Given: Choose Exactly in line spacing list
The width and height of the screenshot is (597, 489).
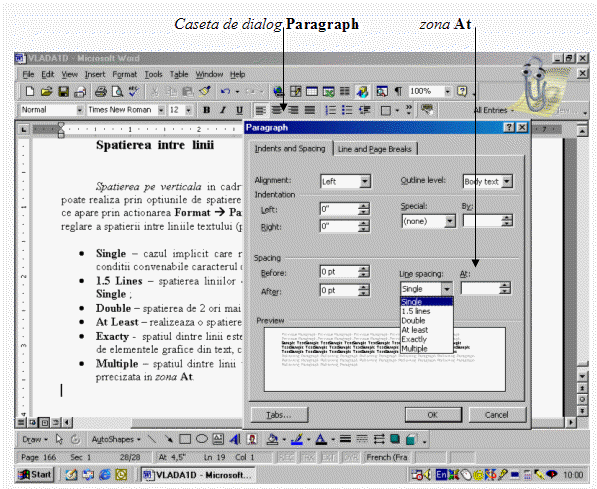Looking at the screenshot, I should tap(426, 339).
